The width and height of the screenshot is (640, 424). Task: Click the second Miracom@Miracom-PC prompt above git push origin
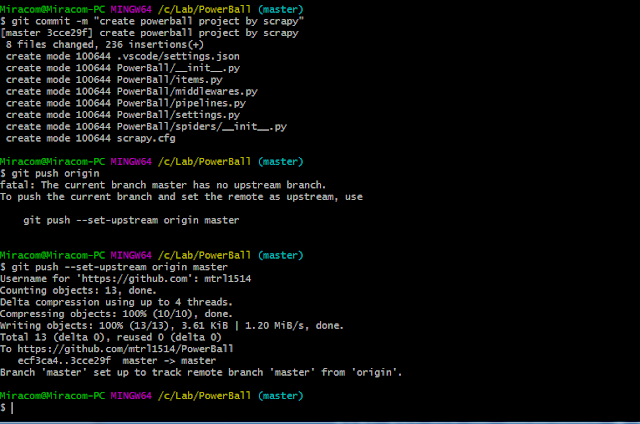click(151, 162)
